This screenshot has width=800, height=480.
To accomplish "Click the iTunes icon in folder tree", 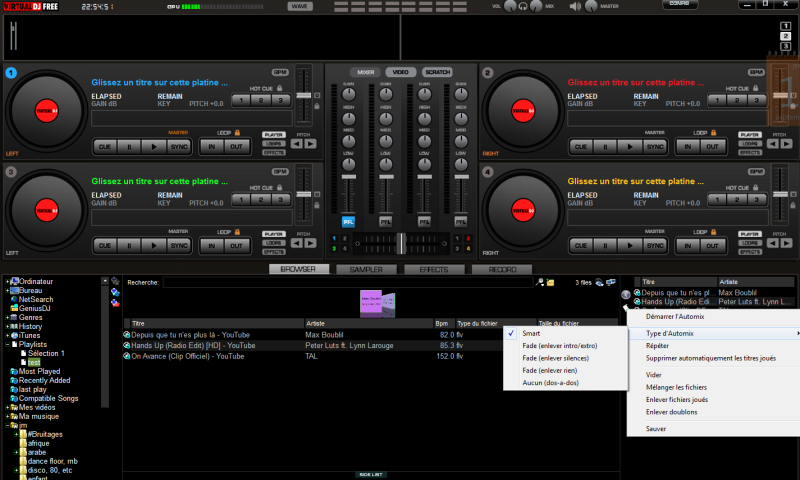I will point(13,335).
